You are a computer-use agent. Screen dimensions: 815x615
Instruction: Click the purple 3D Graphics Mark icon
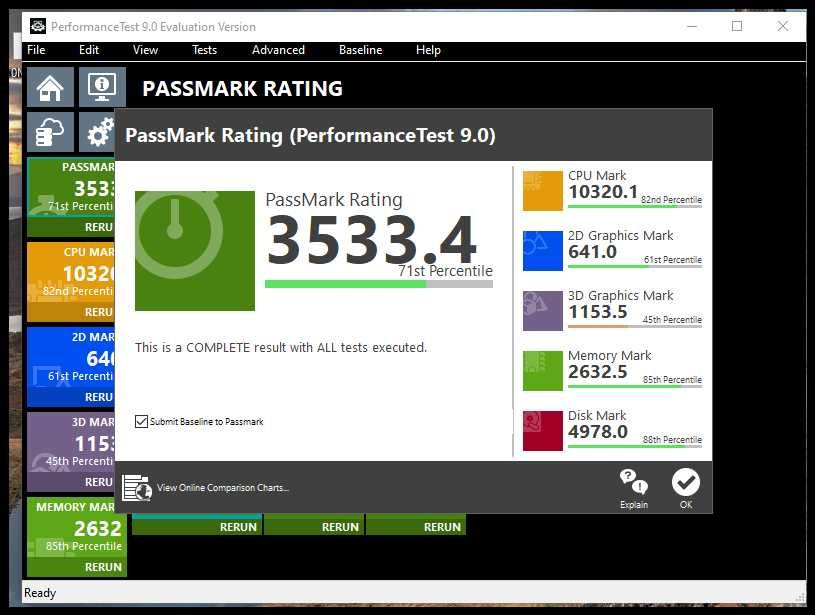pos(542,310)
